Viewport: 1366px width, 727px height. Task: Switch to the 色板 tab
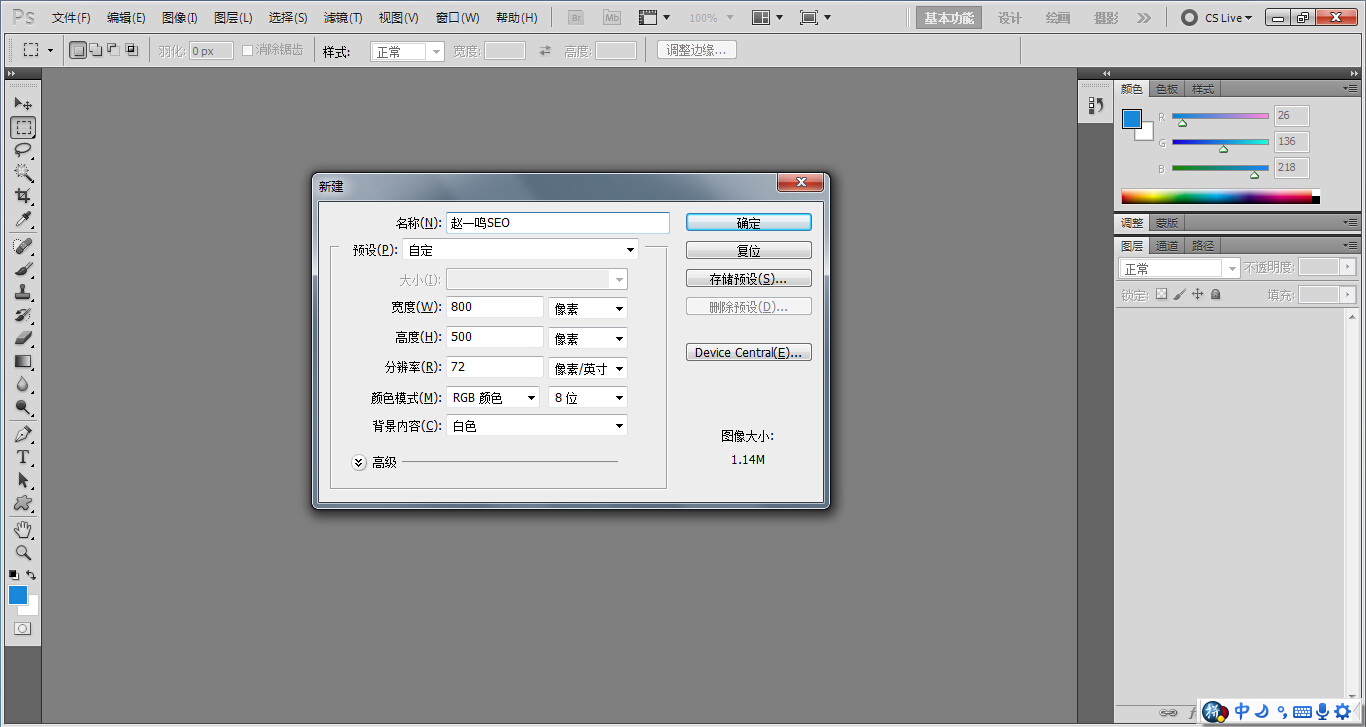pos(1166,88)
